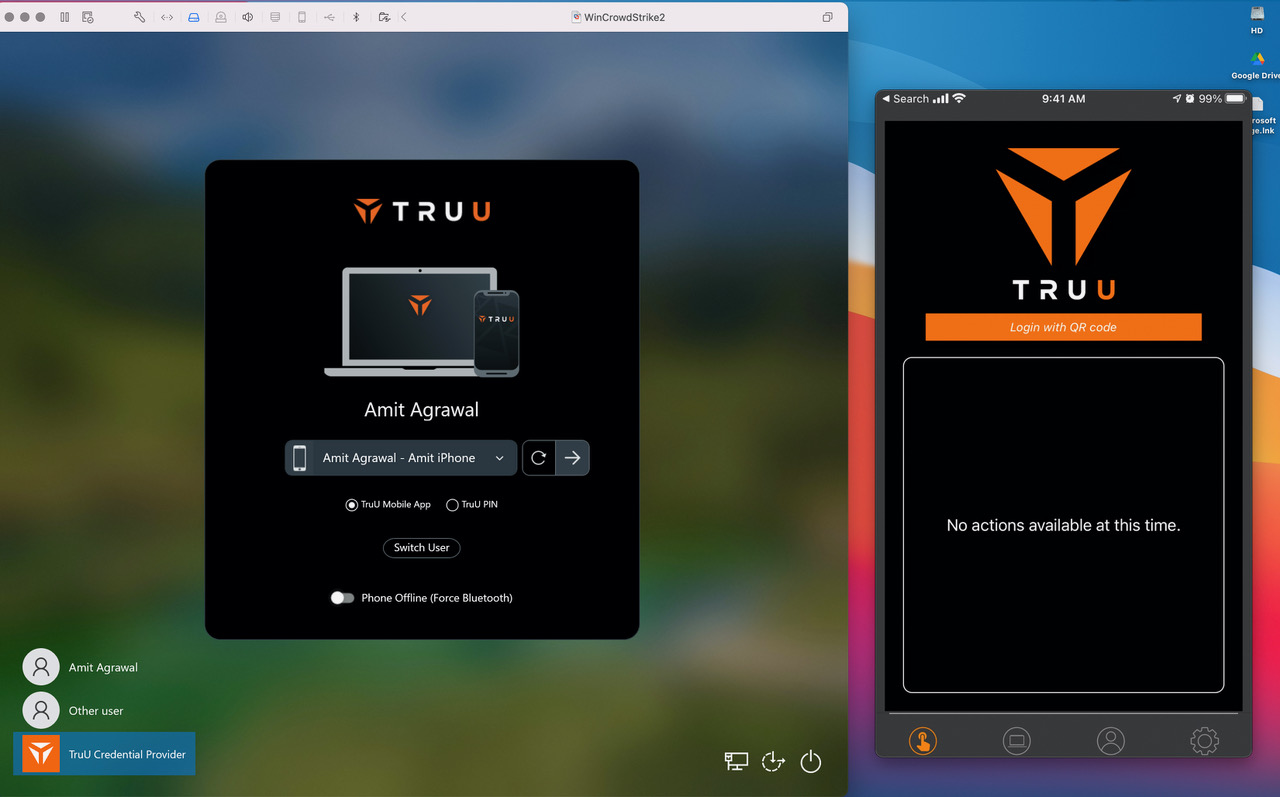Image resolution: width=1280 pixels, height=797 pixels.
Task: Click the refresh devices icon next to the dropdown
Action: tap(539, 457)
